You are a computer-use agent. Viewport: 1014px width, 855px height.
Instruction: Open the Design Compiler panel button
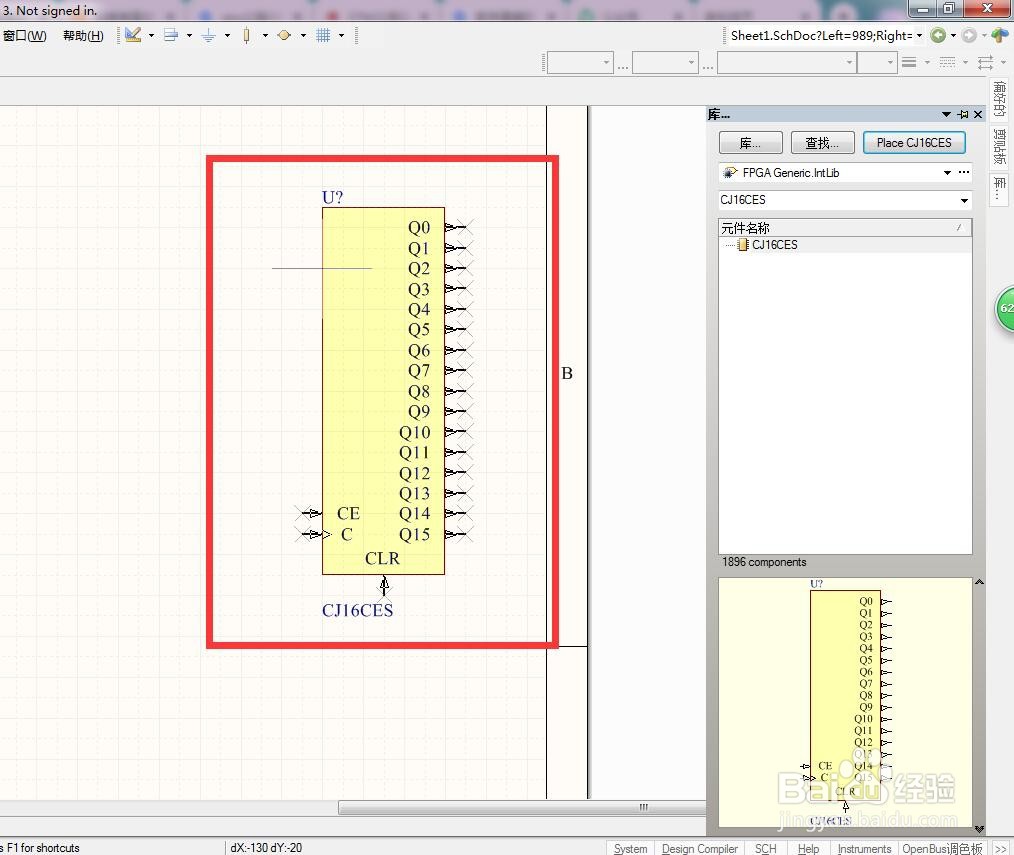[700, 849]
